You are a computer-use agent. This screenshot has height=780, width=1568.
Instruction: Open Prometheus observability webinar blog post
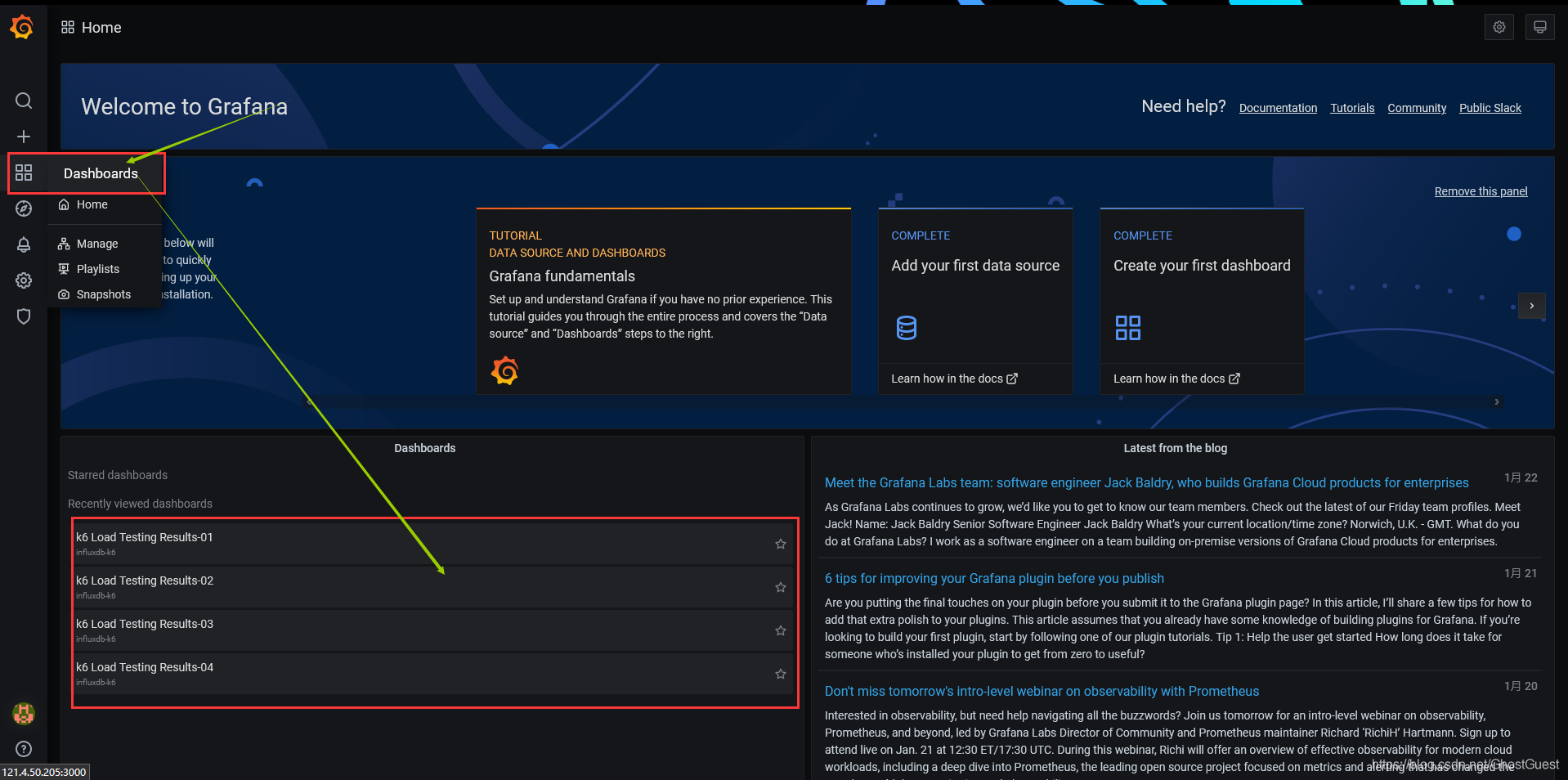pos(1042,692)
